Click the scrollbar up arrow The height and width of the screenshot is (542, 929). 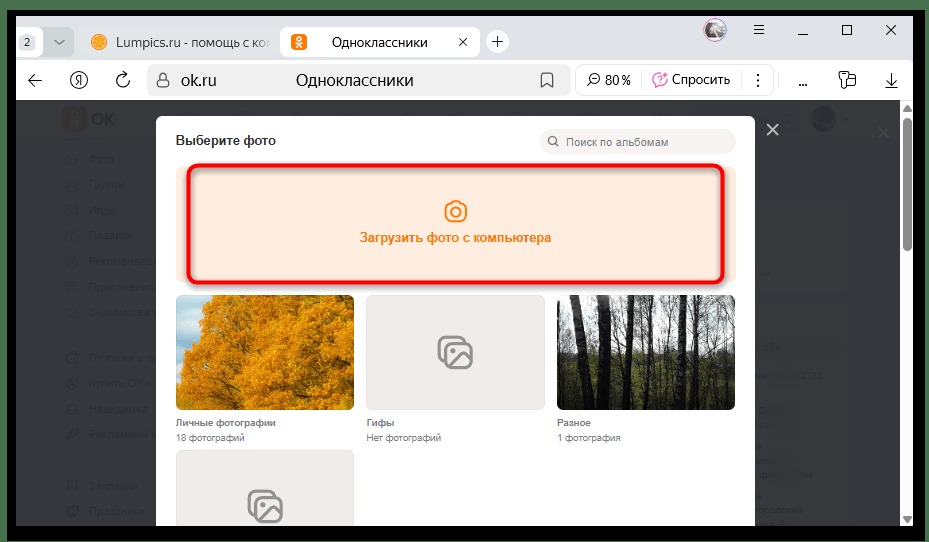click(x=907, y=108)
